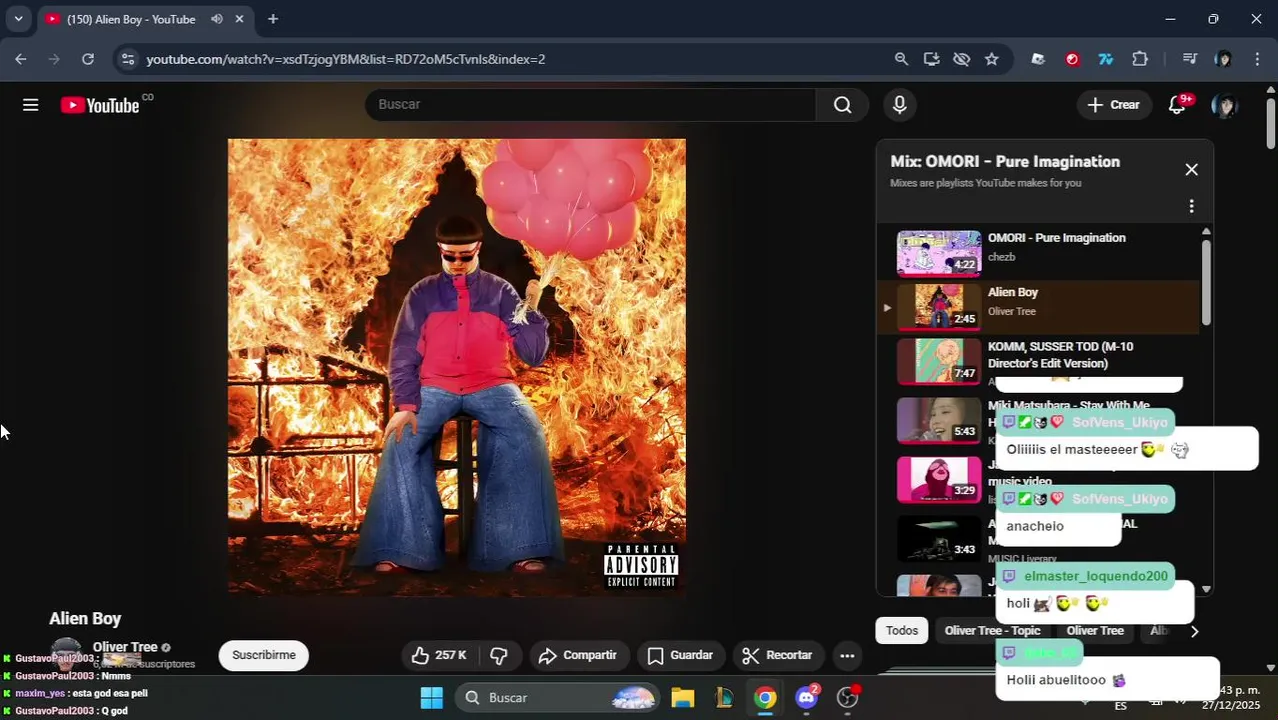Go back in the browser
The image size is (1278, 720).
coord(21,59)
